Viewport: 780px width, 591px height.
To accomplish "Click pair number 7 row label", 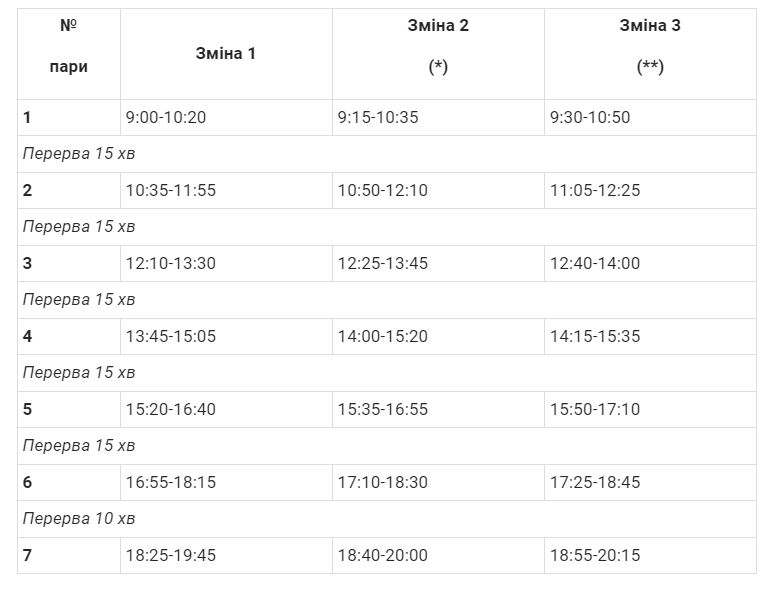I will coord(28,556).
